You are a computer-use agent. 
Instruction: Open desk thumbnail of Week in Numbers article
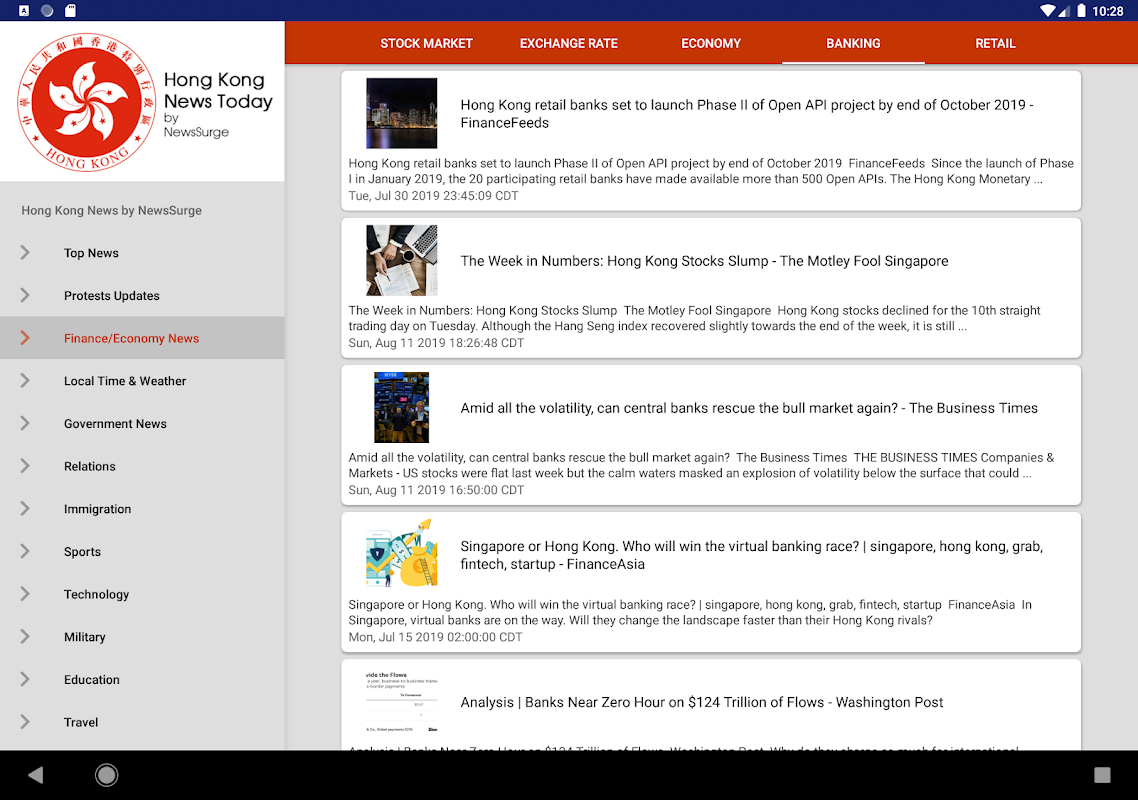pyautogui.click(x=401, y=260)
